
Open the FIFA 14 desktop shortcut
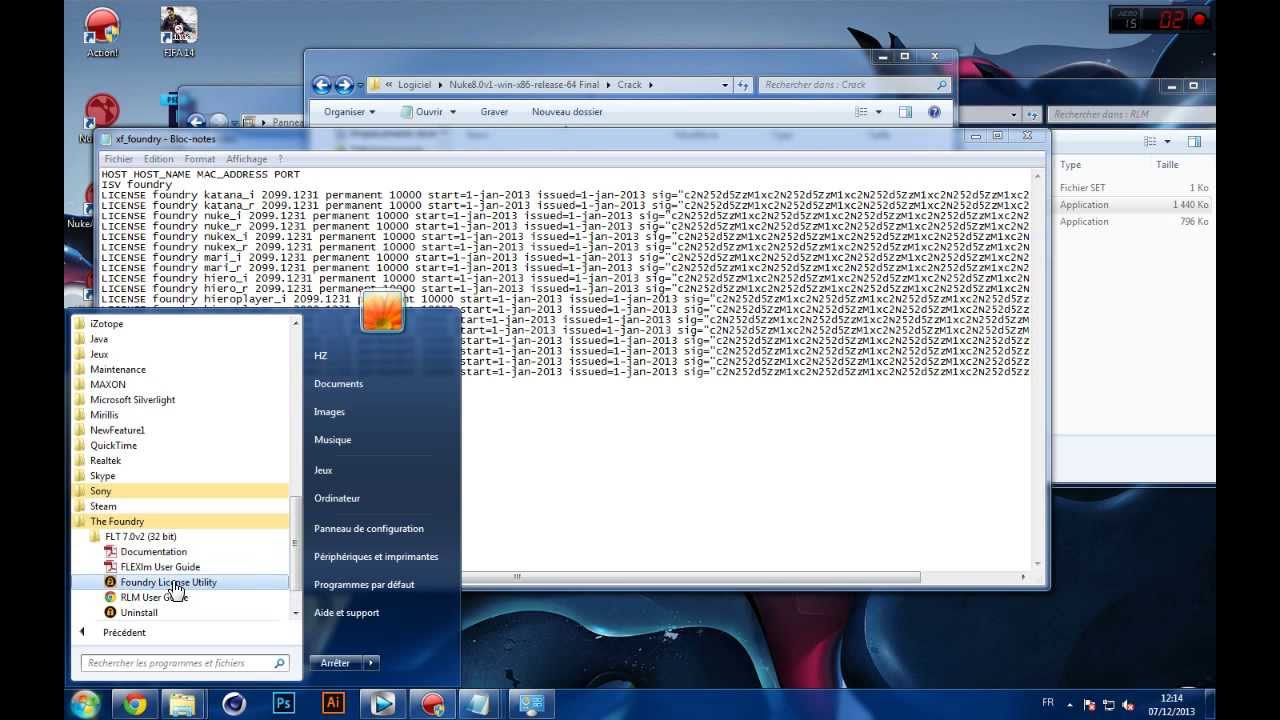point(179,32)
